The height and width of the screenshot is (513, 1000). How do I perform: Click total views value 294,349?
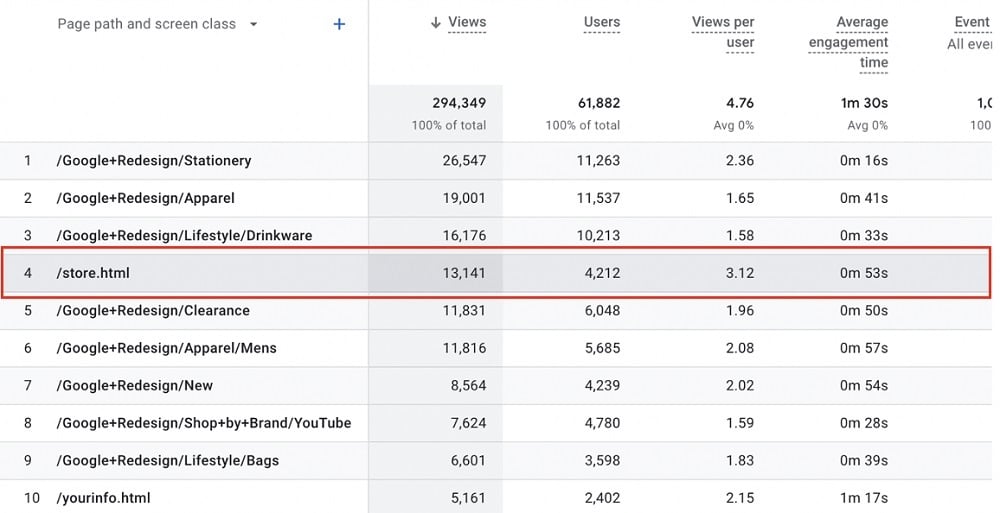(459, 103)
